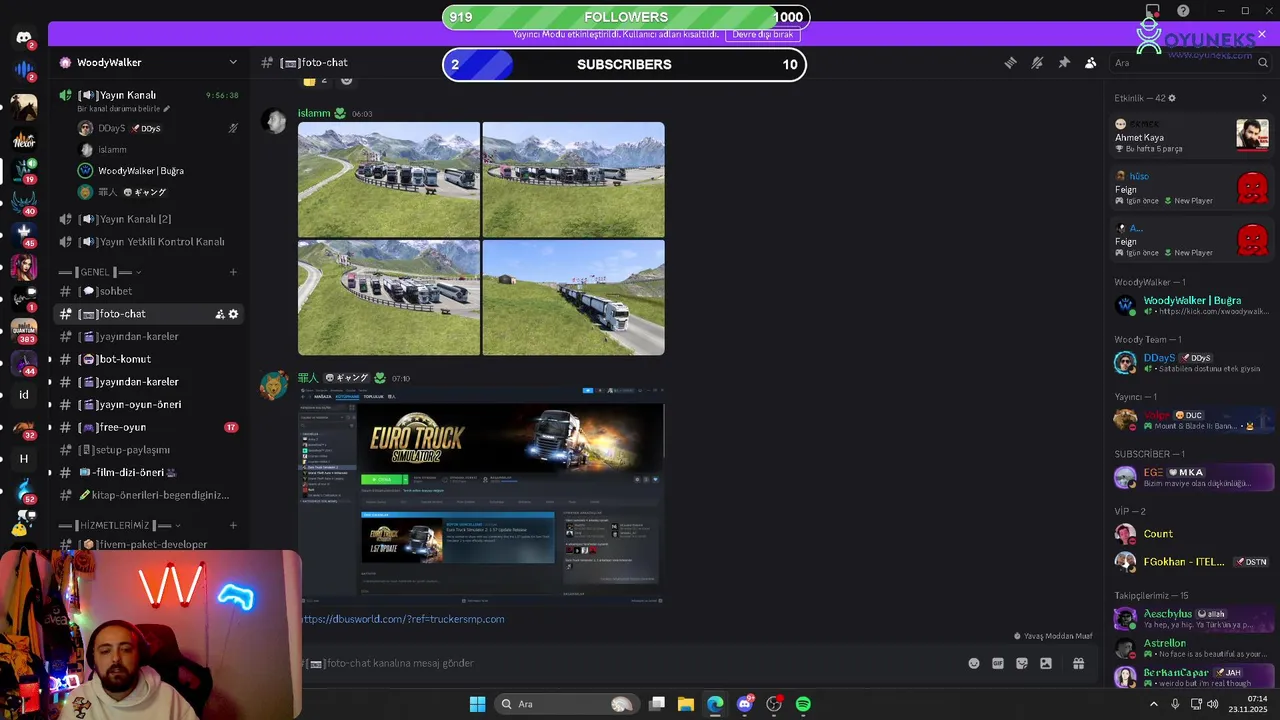Open foto-chat channel settings gear
1280x720 pixels.
point(234,314)
